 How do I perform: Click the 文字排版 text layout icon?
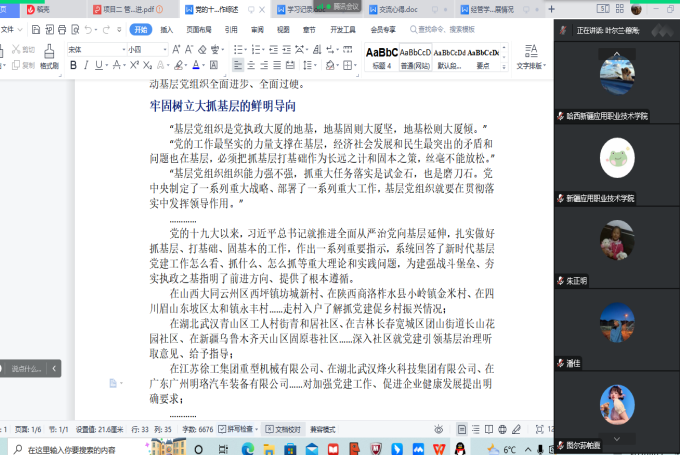pos(530,56)
